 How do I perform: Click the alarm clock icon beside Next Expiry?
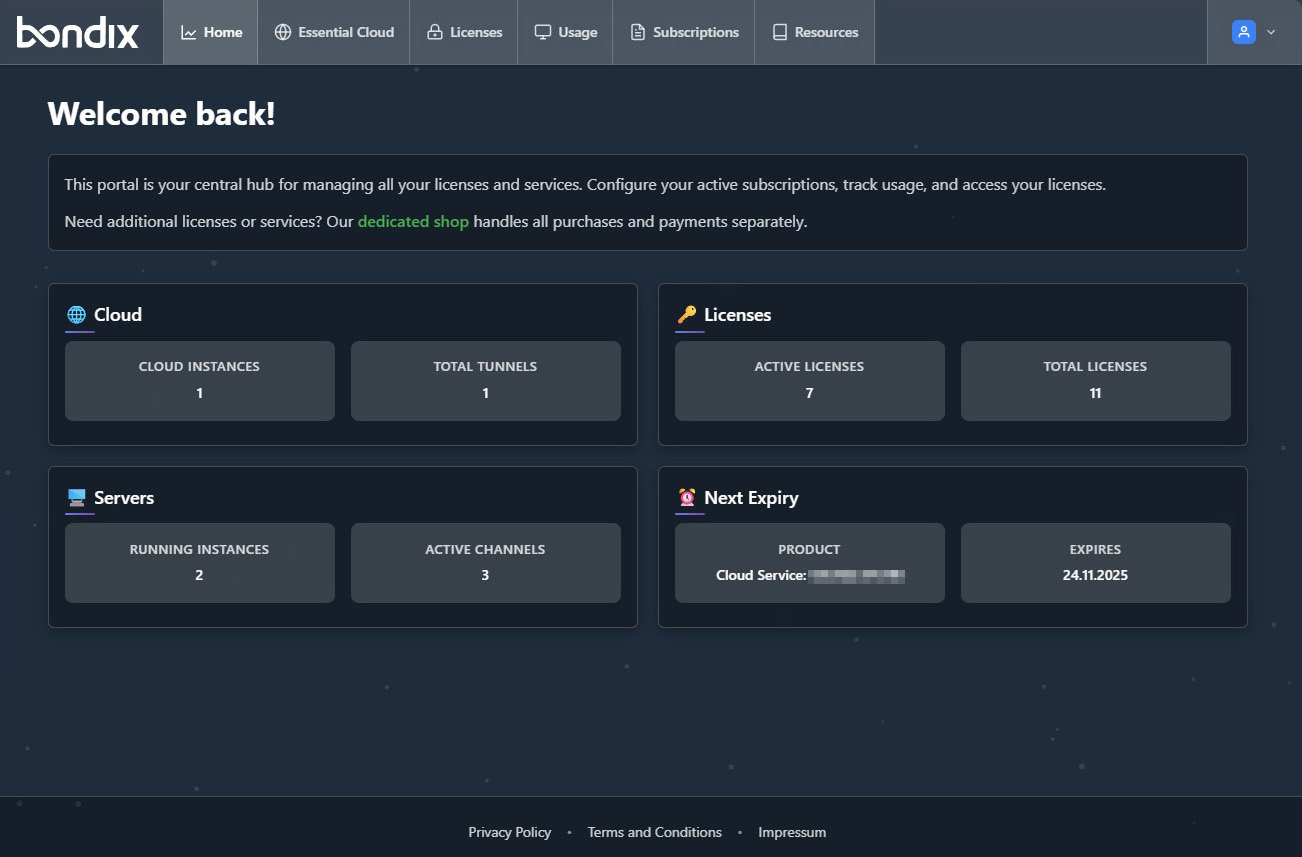pos(686,498)
